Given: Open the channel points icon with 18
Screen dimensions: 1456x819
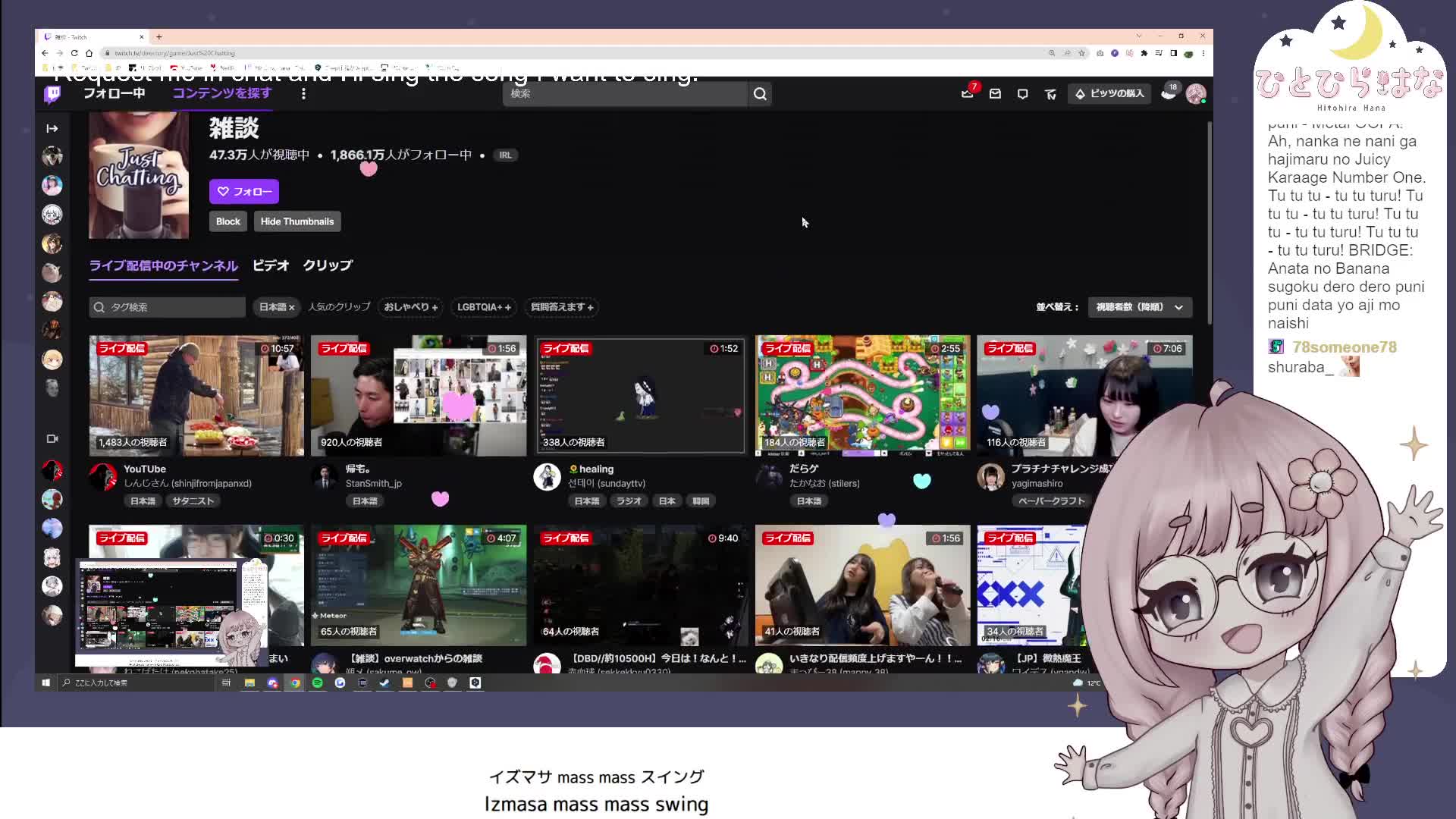Looking at the screenshot, I should [x=1169, y=93].
